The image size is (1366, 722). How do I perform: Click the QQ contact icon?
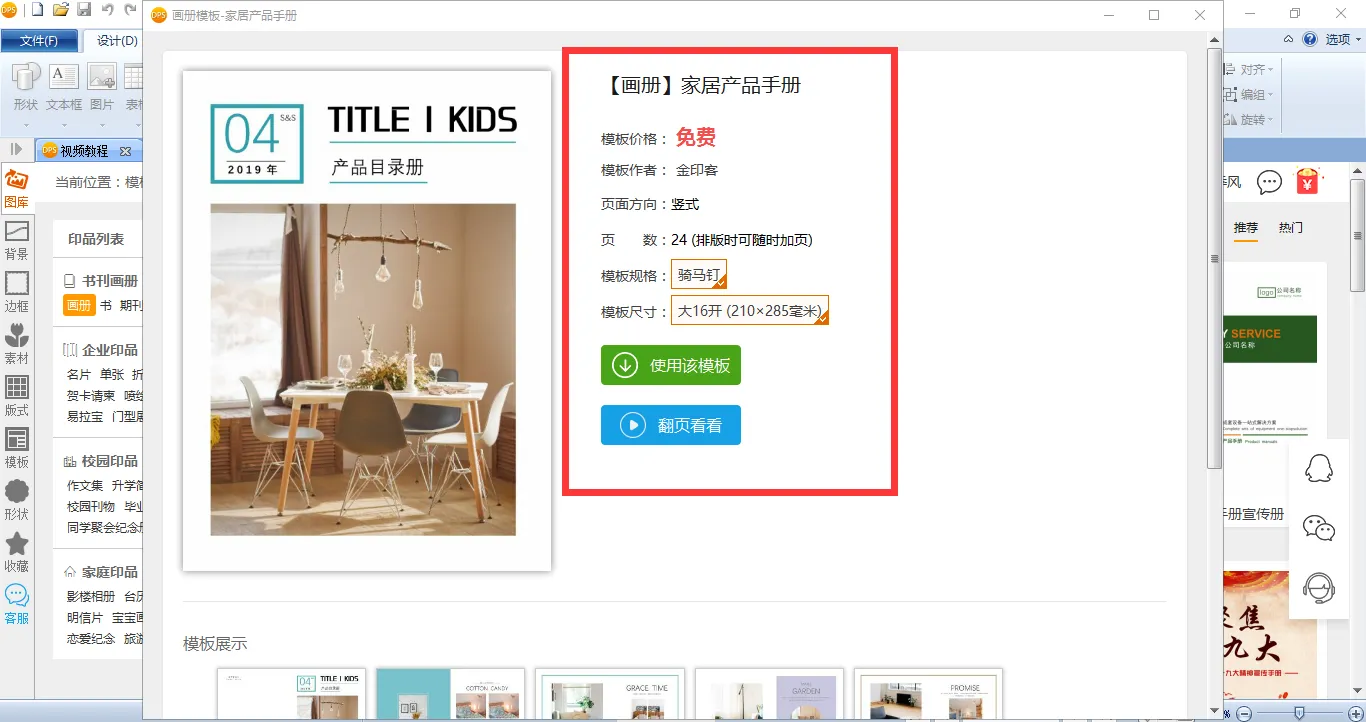1319,468
